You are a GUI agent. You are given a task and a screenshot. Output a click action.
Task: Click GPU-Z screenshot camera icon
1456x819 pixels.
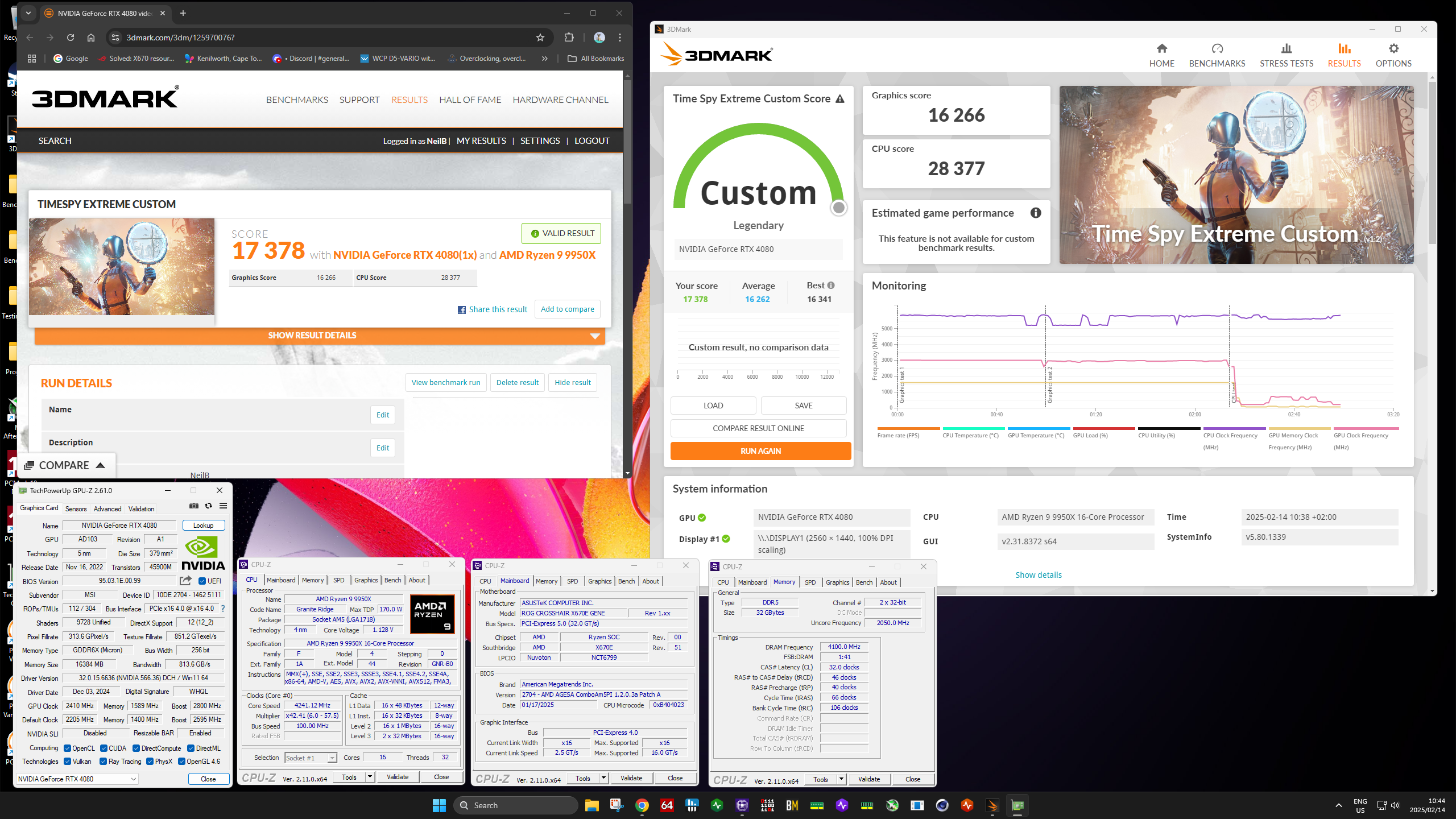point(194,506)
